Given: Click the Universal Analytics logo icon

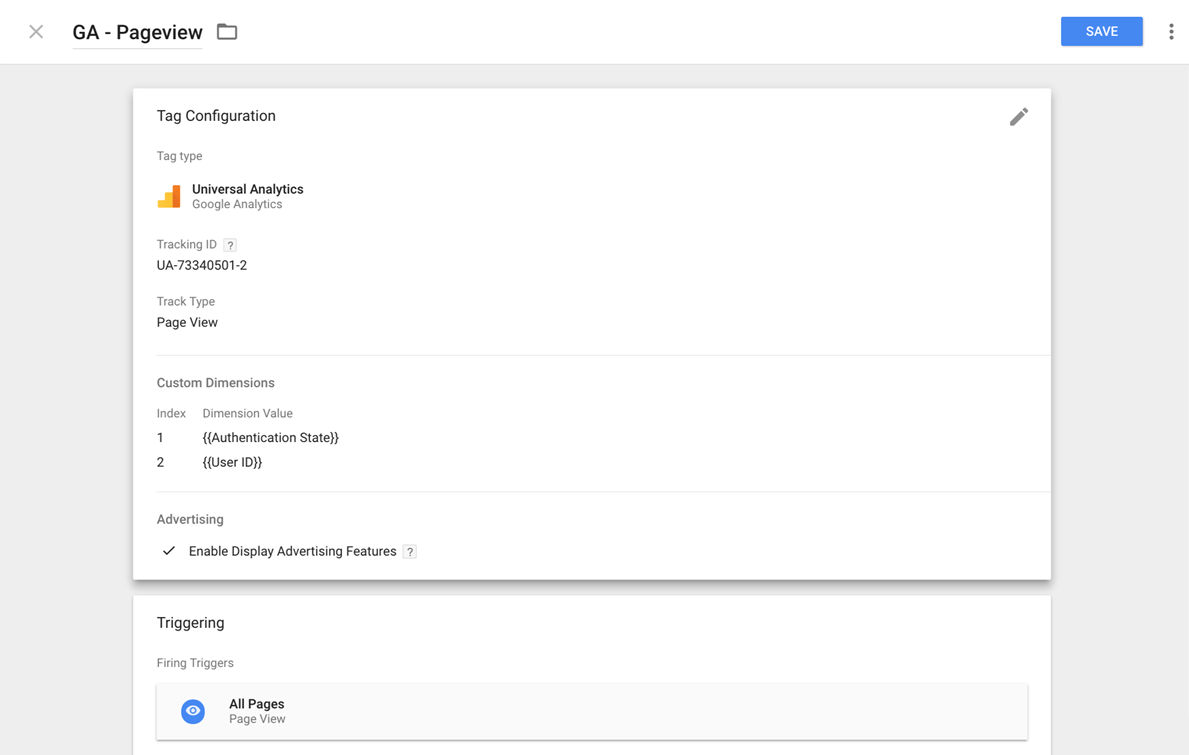Looking at the screenshot, I should click(169, 196).
